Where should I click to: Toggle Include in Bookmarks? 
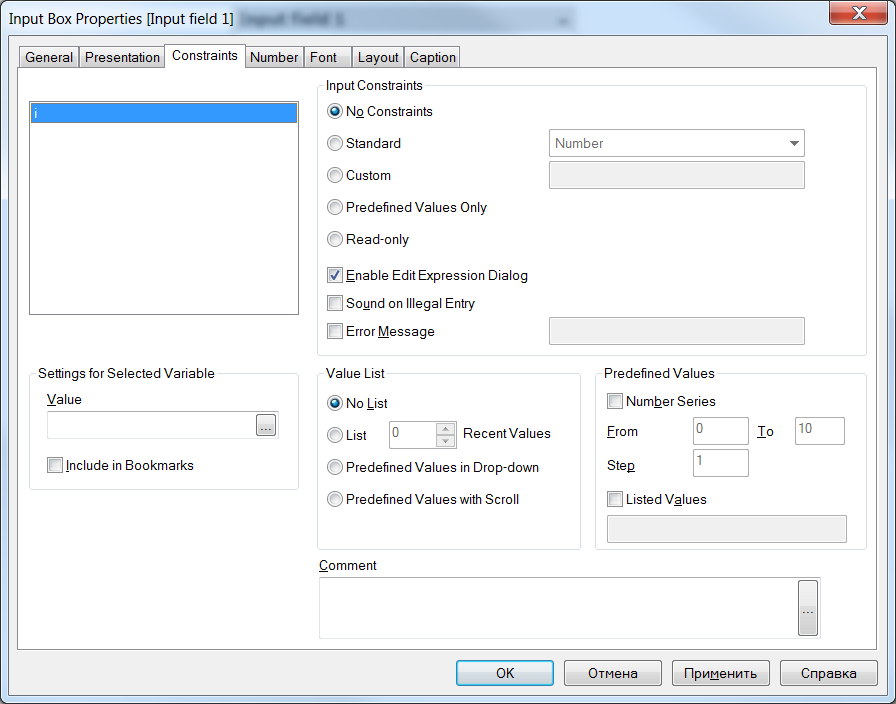55,465
